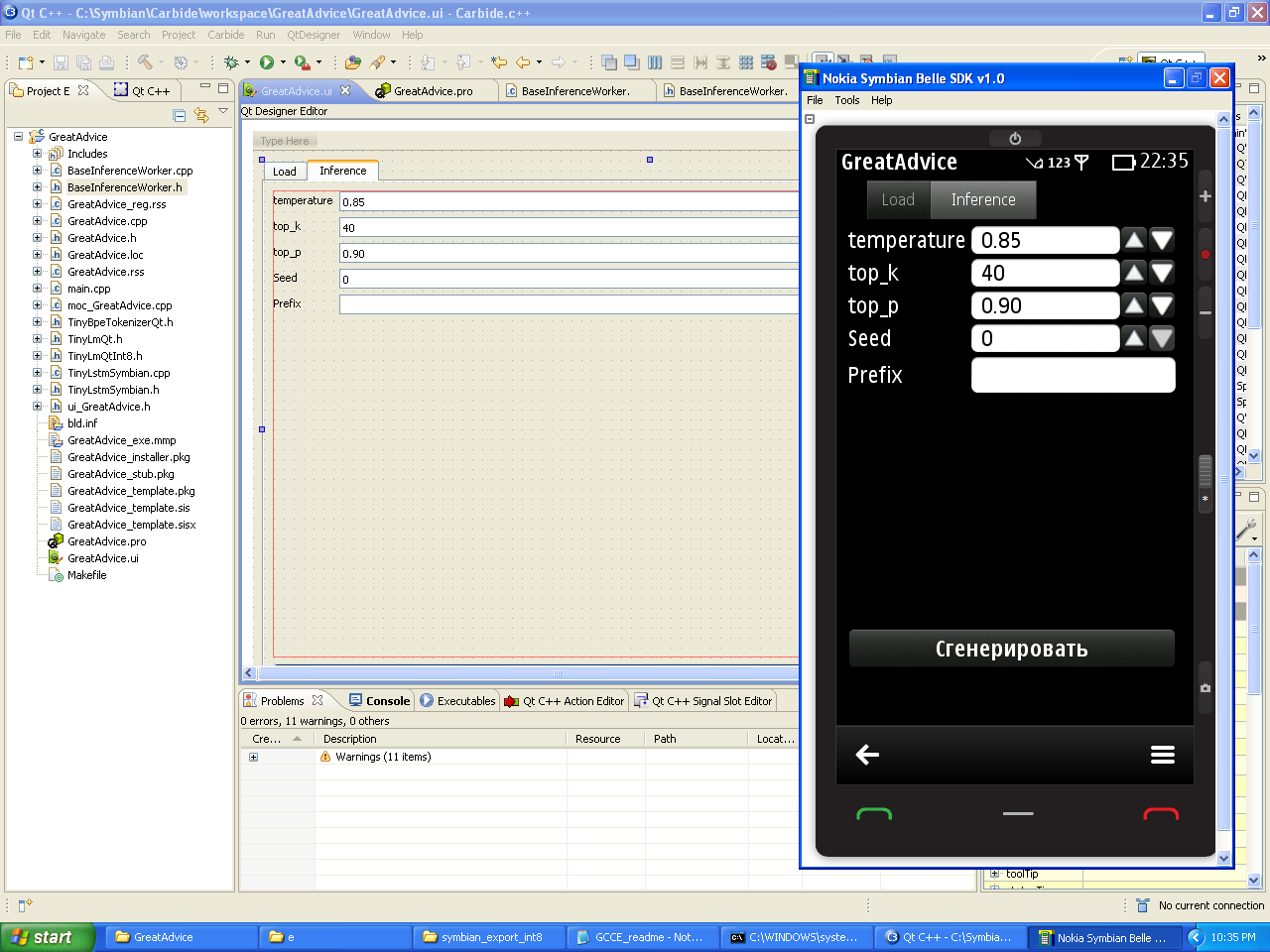
Task: Click the temperature field in Designer form
Action: [569, 201]
